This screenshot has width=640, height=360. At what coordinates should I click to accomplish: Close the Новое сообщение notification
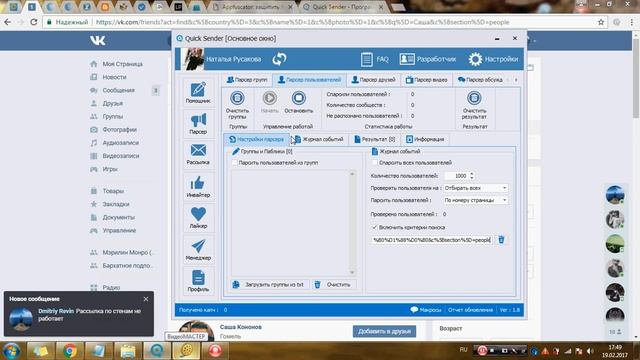[146, 299]
